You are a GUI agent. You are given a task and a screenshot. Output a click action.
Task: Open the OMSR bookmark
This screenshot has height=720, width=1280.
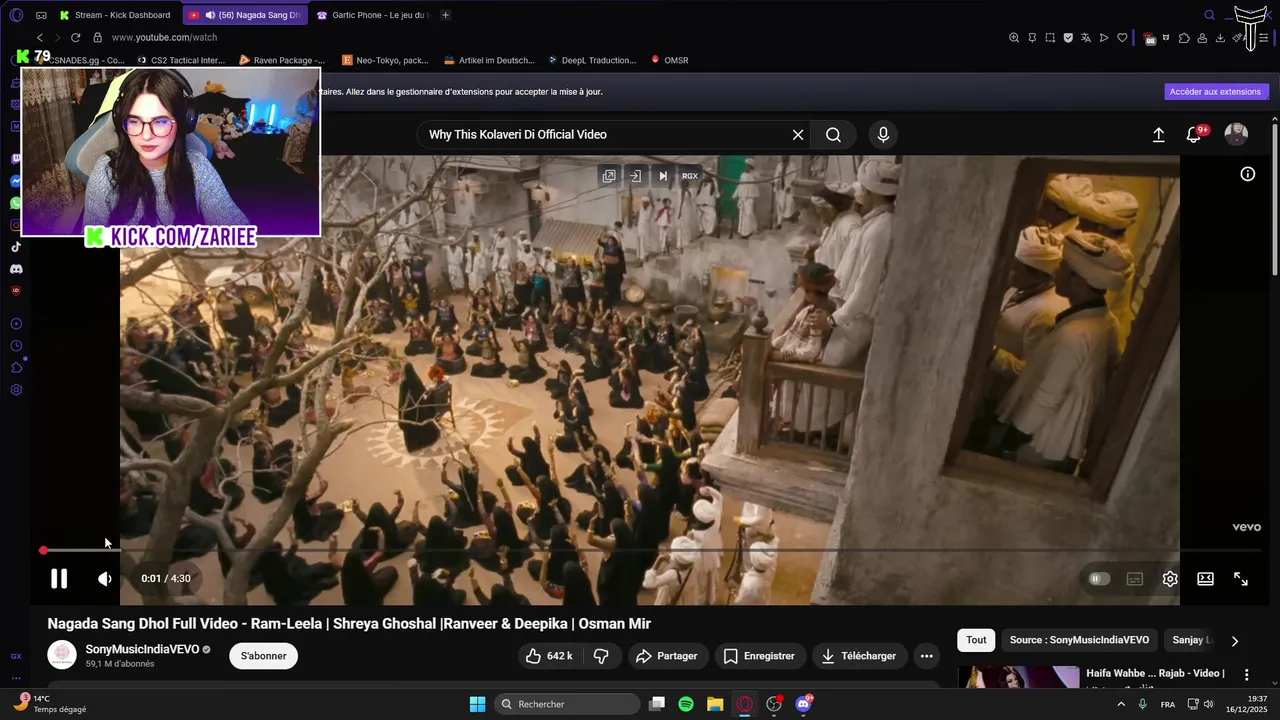pos(669,60)
